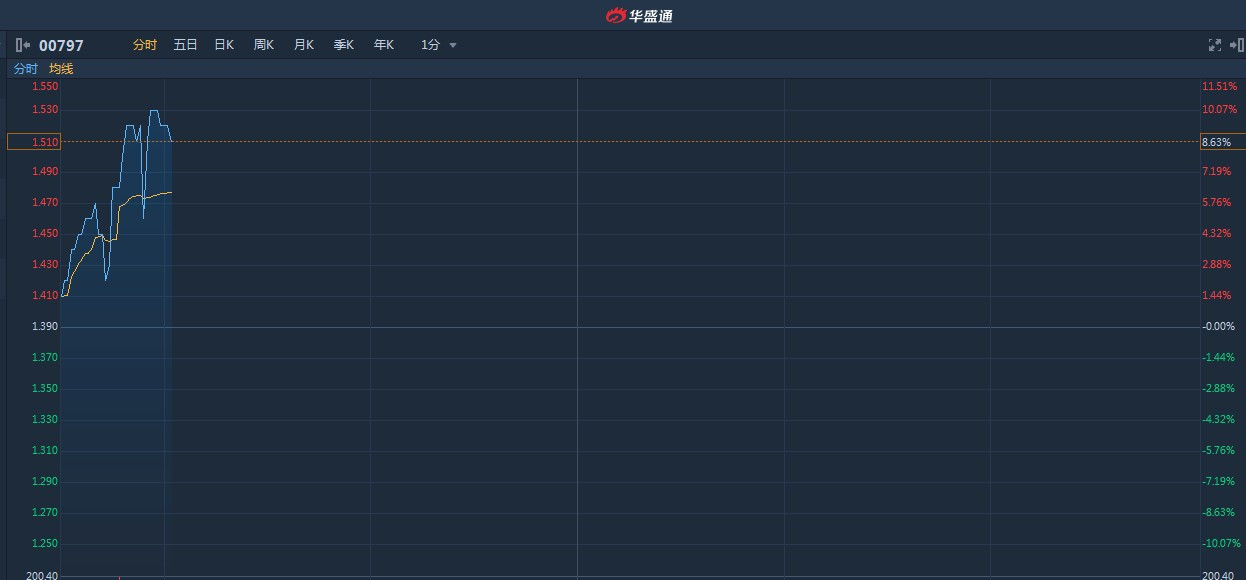Select the 年K chart tab
This screenshot has height=580, width=1246.
coord(384,45)
